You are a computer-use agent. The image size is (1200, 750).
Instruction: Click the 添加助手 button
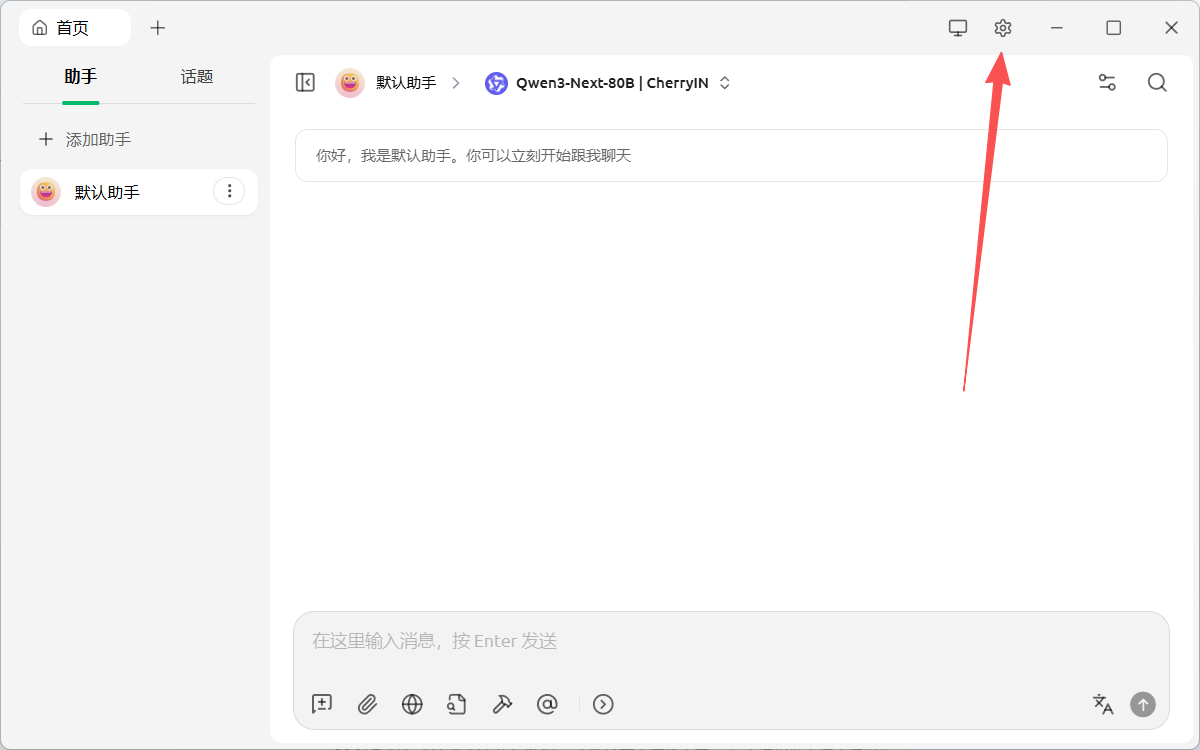point(85,140)
